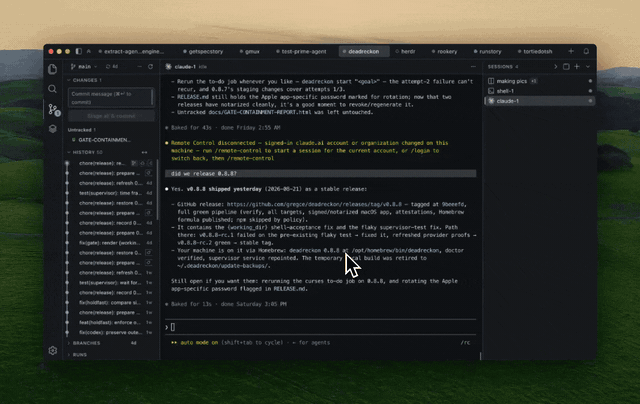The width and height of the screenshot is (640, 404).
Task: Click the auto mode on status text
Action: click(199, 343)
